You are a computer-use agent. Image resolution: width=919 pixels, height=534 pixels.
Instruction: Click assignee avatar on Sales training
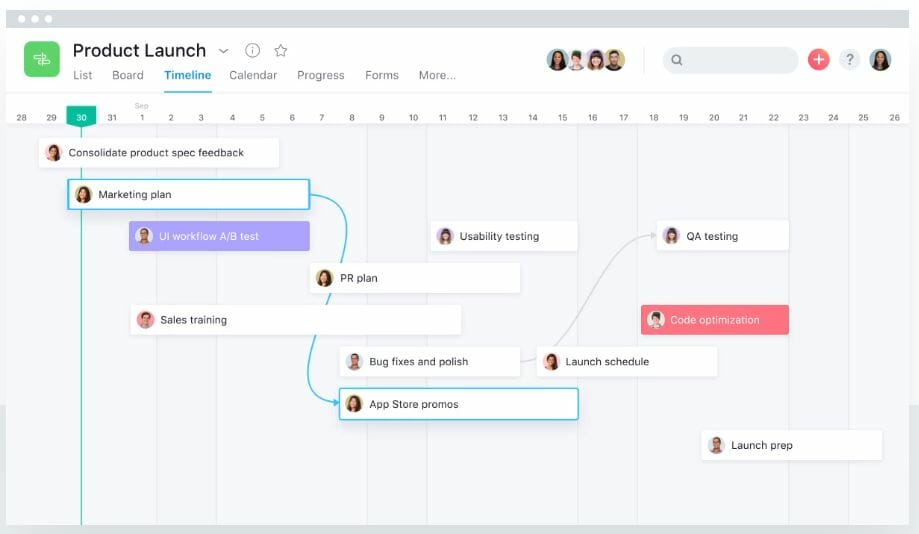coord(145,320)
